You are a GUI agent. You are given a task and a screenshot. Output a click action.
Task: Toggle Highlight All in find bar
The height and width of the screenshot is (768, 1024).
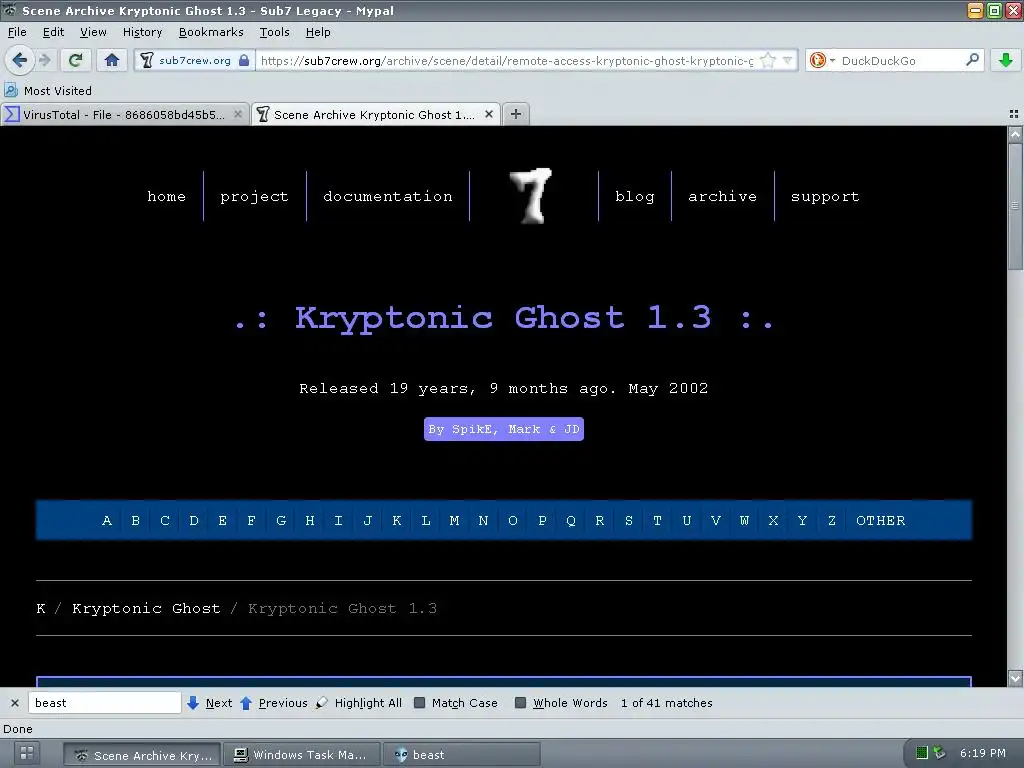click(x=359, y=703)
